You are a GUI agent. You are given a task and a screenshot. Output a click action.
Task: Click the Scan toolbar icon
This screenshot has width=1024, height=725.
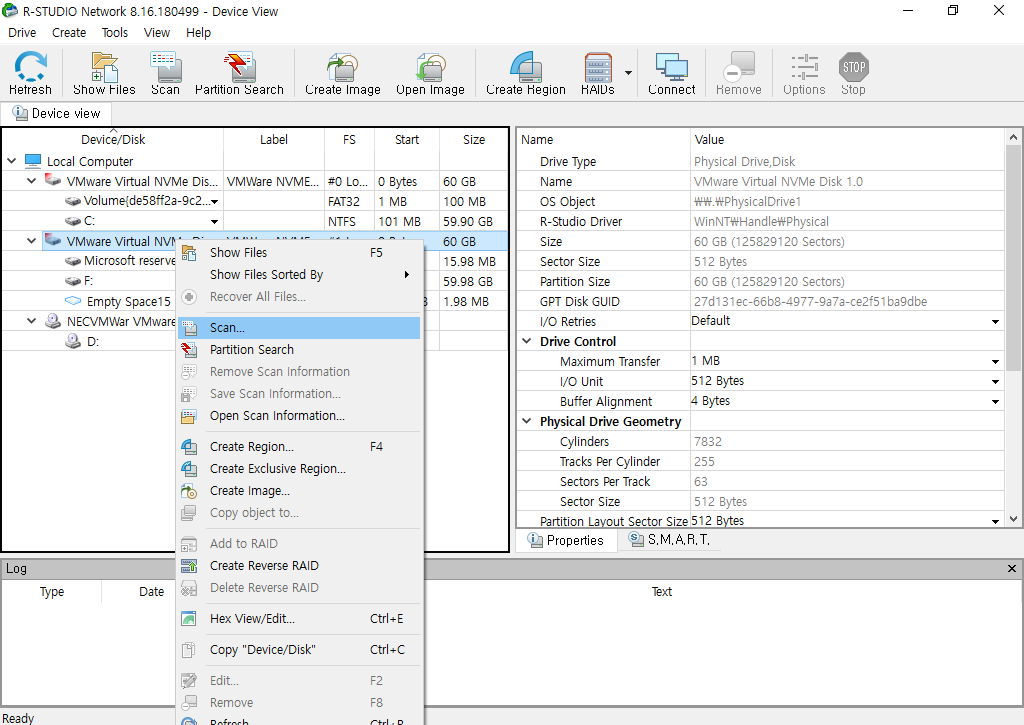[x=165, y=73]
